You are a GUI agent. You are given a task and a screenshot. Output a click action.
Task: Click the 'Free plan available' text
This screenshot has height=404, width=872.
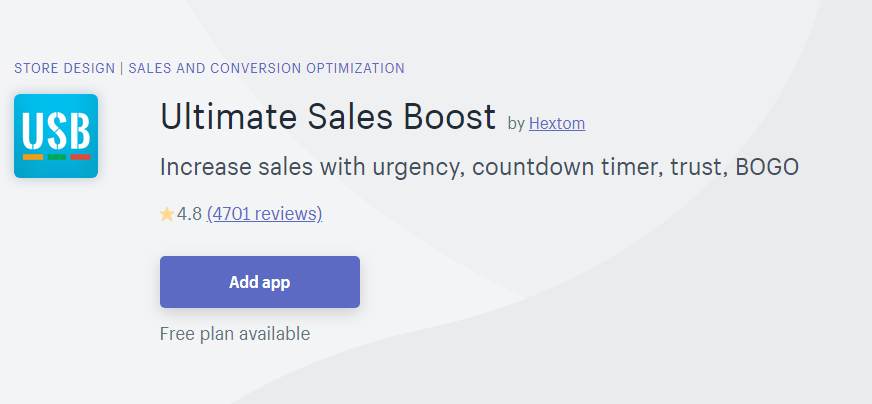[235, 334]
